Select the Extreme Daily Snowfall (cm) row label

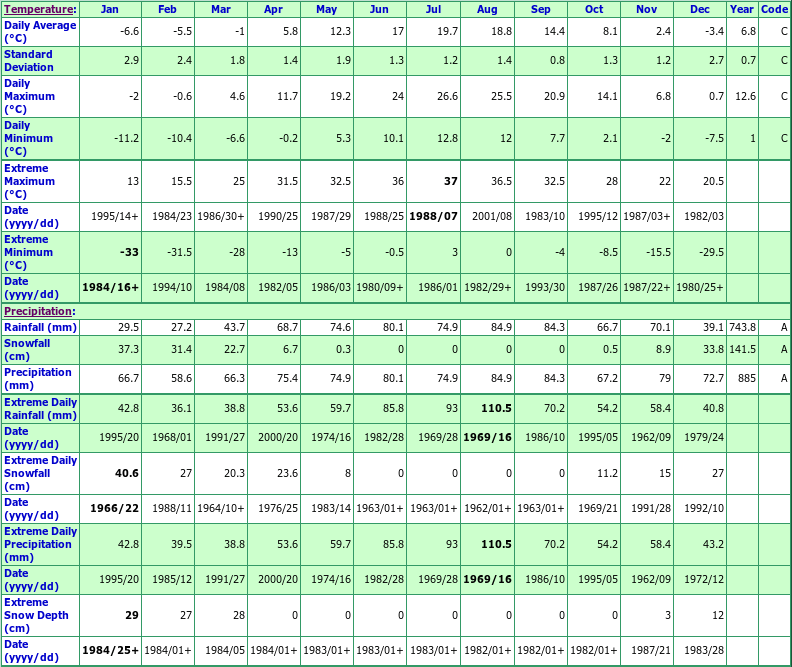pyautogui.click(x=40, y=473)
